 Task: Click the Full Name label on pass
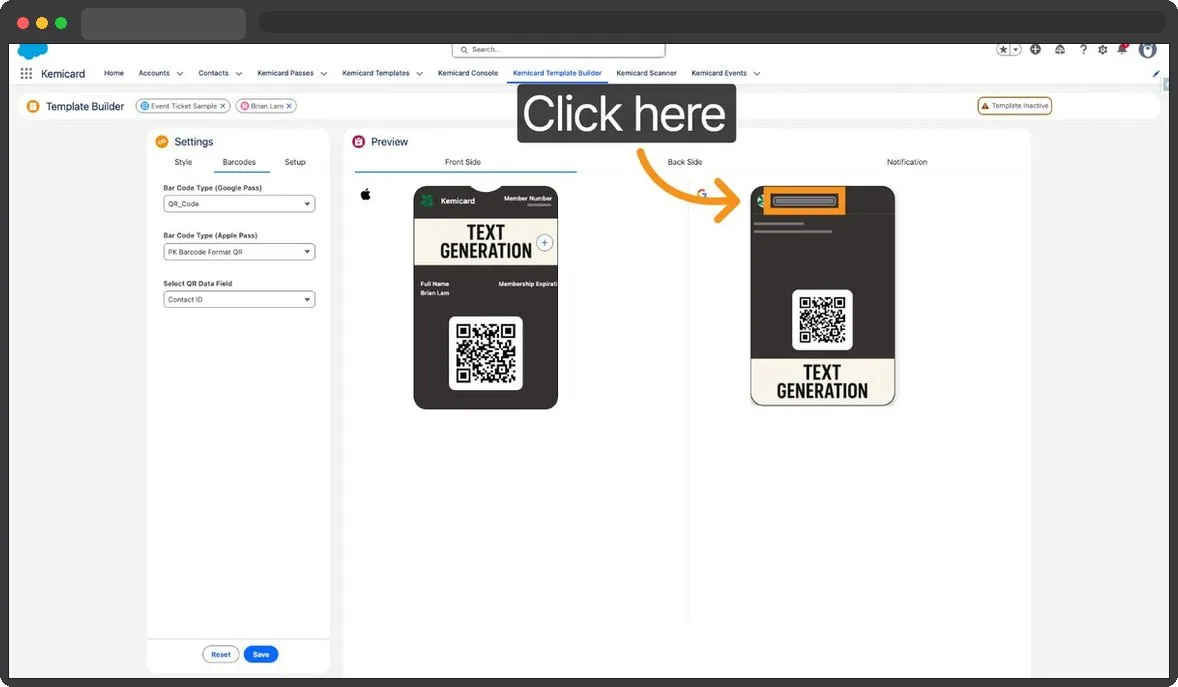pos(435,284)
